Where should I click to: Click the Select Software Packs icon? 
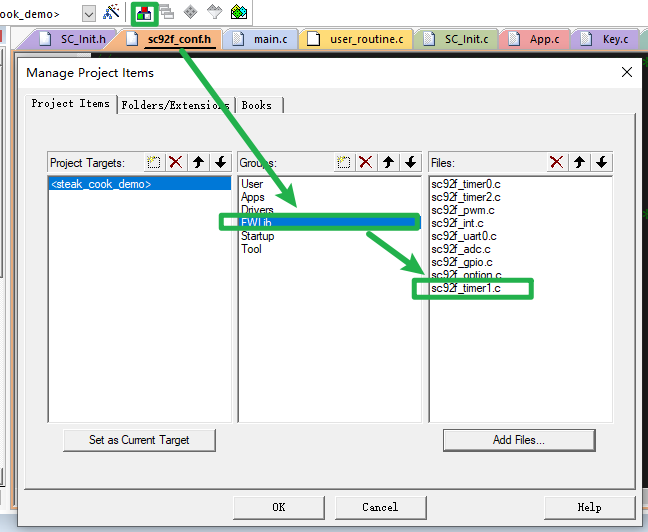coord(214,12)
